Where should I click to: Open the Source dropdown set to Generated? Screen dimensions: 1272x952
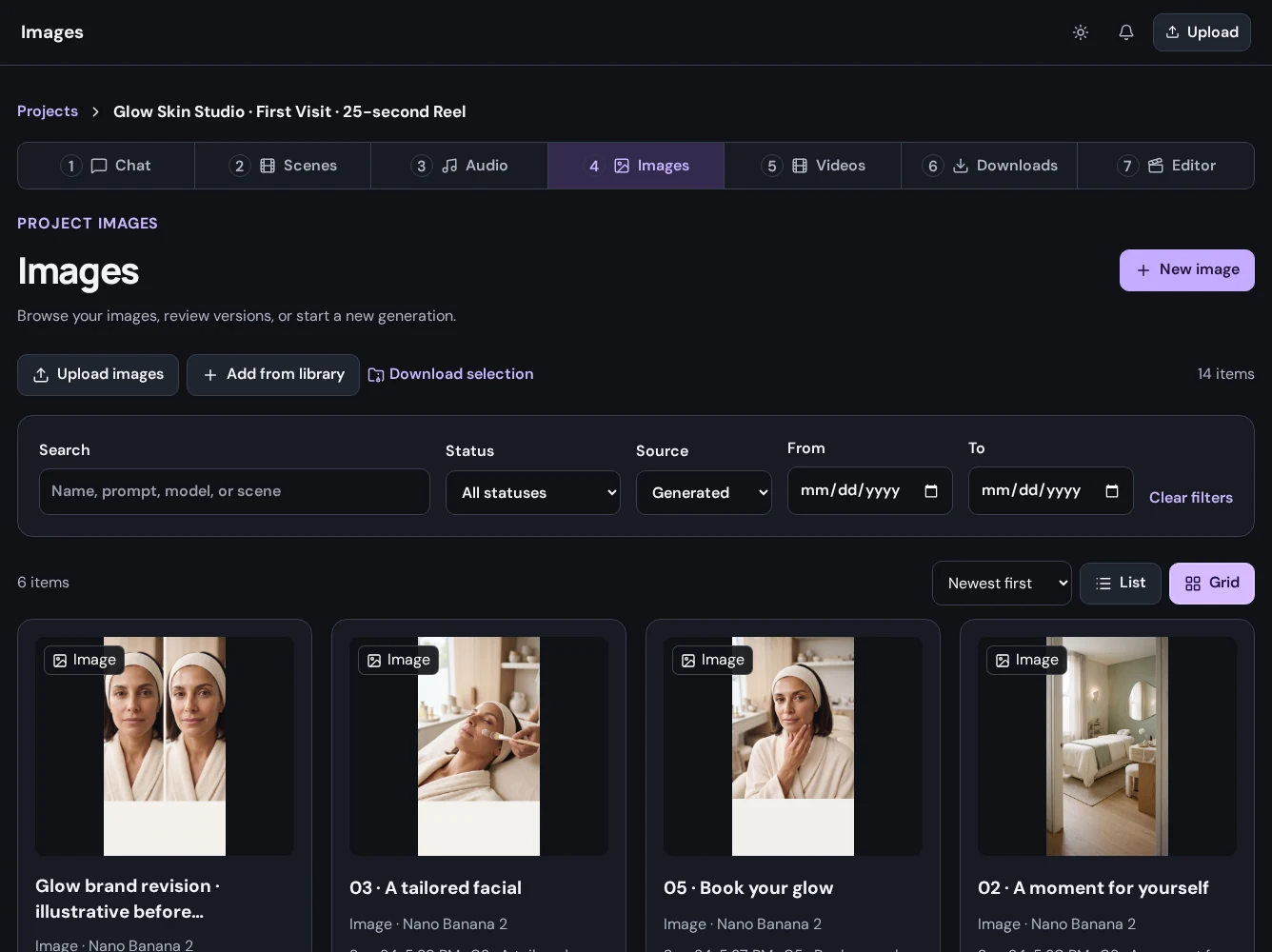[704, 492]
